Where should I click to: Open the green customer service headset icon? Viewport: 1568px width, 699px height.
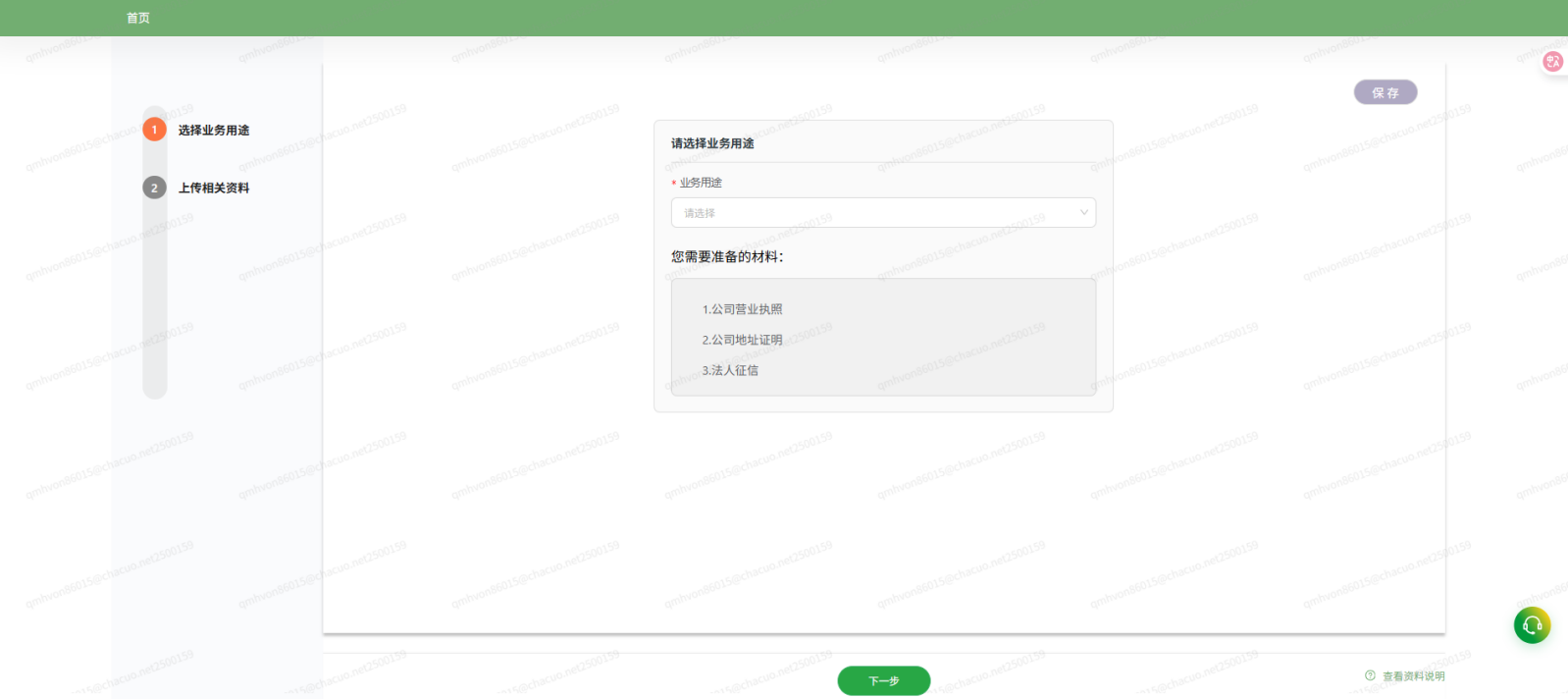point(1532,624)
